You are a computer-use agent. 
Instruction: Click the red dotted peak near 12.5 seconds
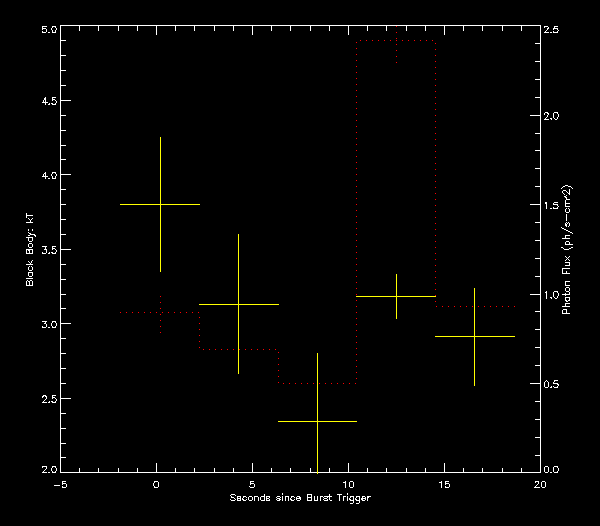(396, 41)
